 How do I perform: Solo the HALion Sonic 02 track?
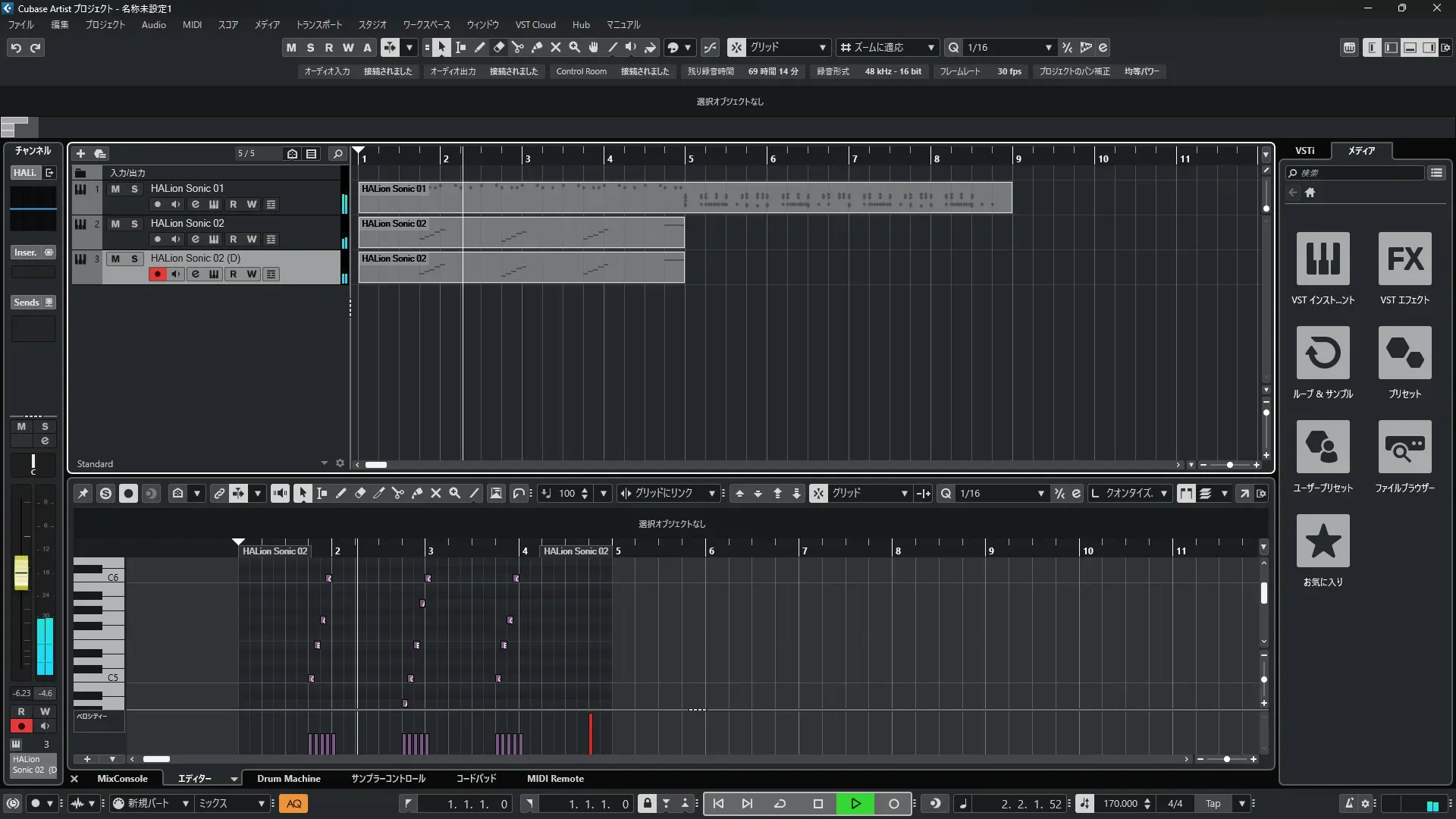point(134,224)
